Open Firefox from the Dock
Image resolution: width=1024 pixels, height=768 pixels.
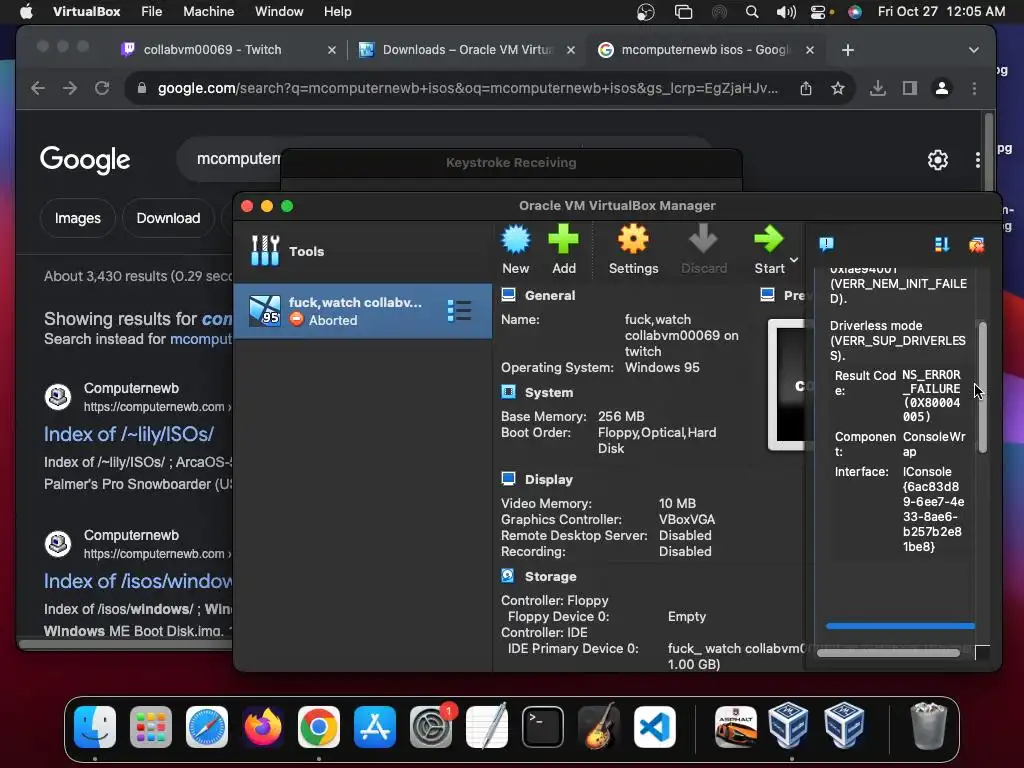pyautogui.click(x=263, y=727)
